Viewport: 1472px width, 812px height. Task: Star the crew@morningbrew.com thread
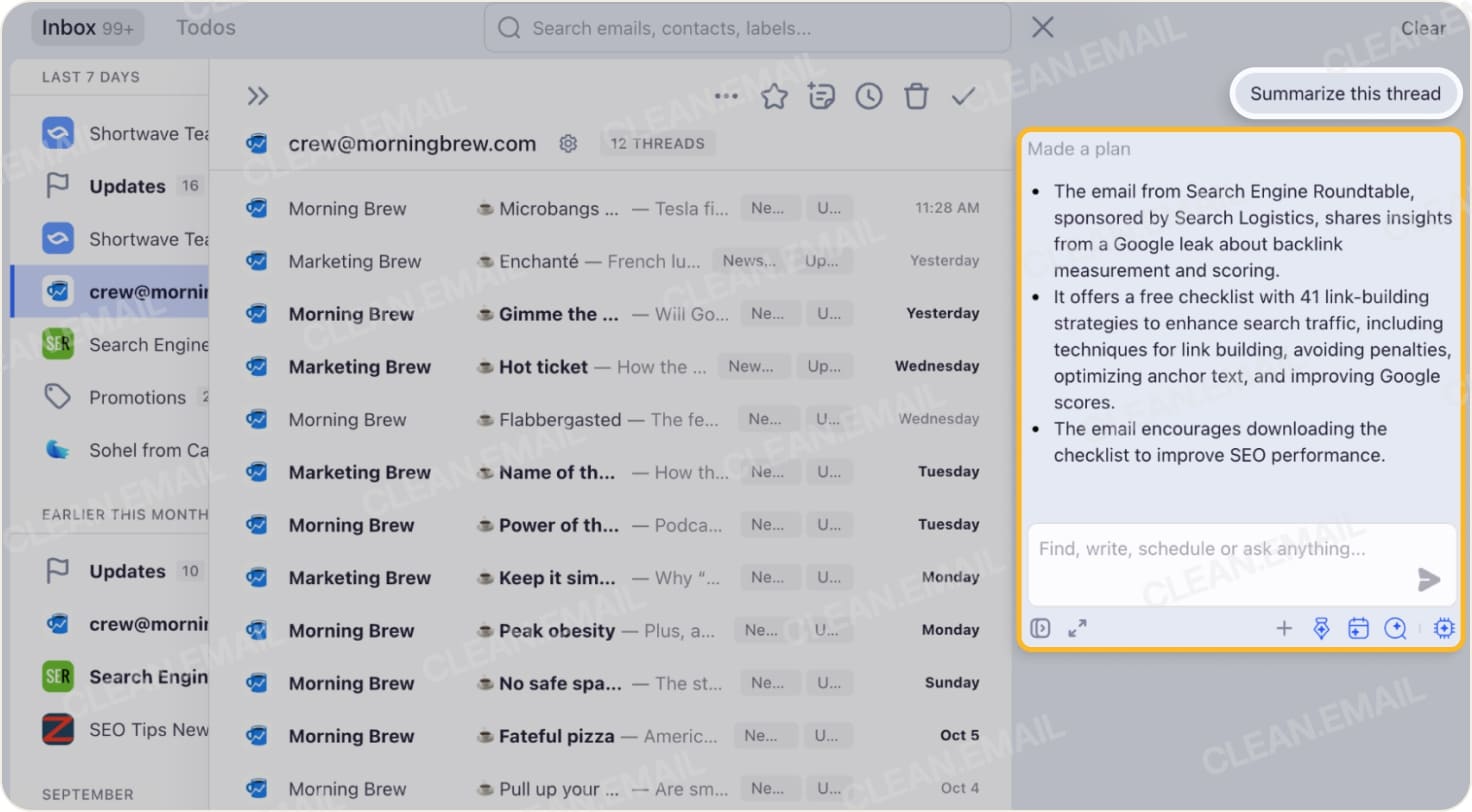pyautogui.click(x=774, y=95)
